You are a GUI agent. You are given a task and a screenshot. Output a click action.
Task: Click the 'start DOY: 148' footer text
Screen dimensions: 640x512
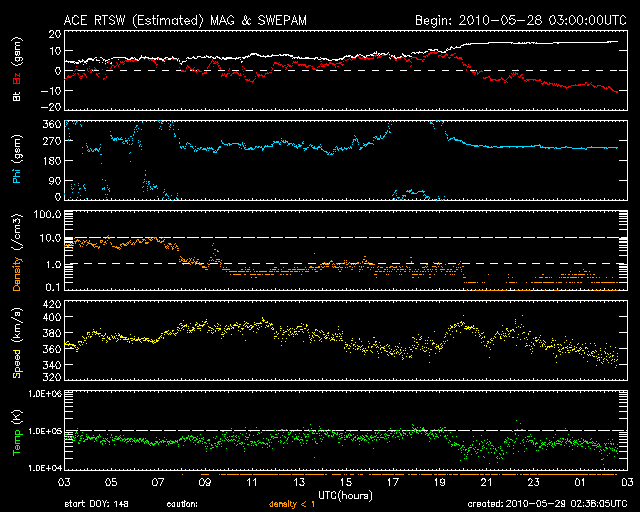[x=96, y=504]
